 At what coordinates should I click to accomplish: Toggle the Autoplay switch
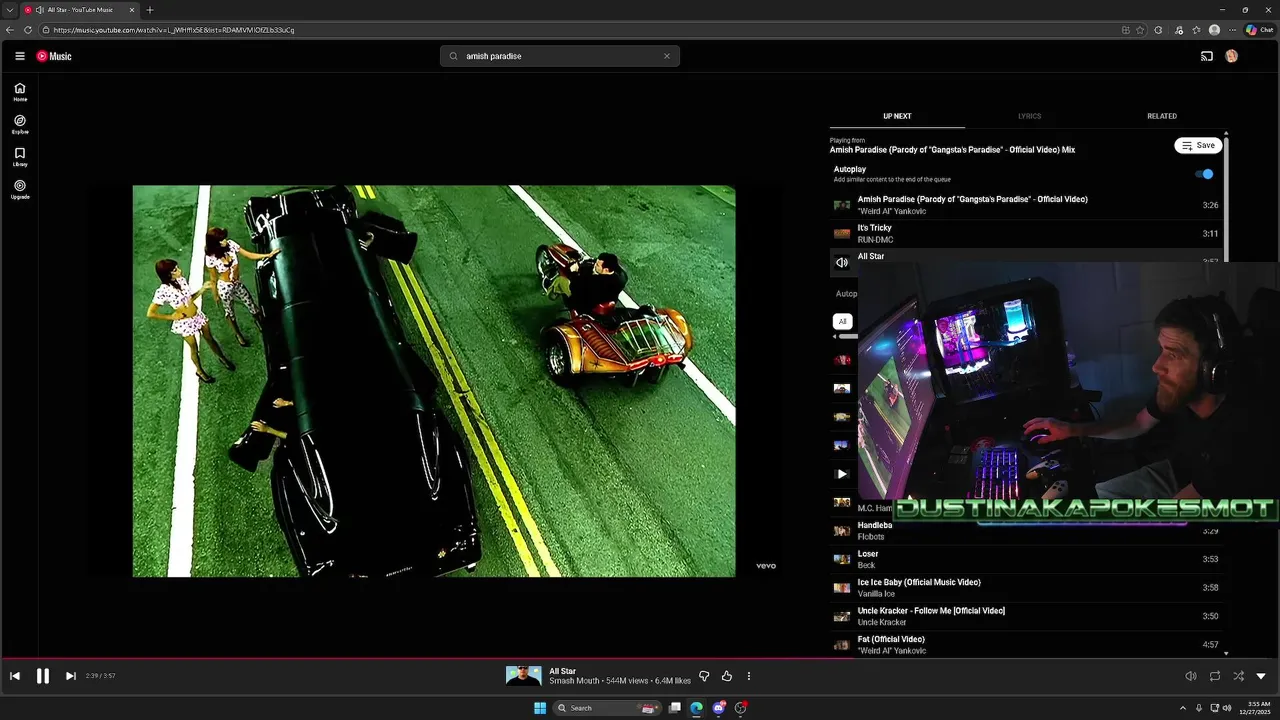[1205, 174]
